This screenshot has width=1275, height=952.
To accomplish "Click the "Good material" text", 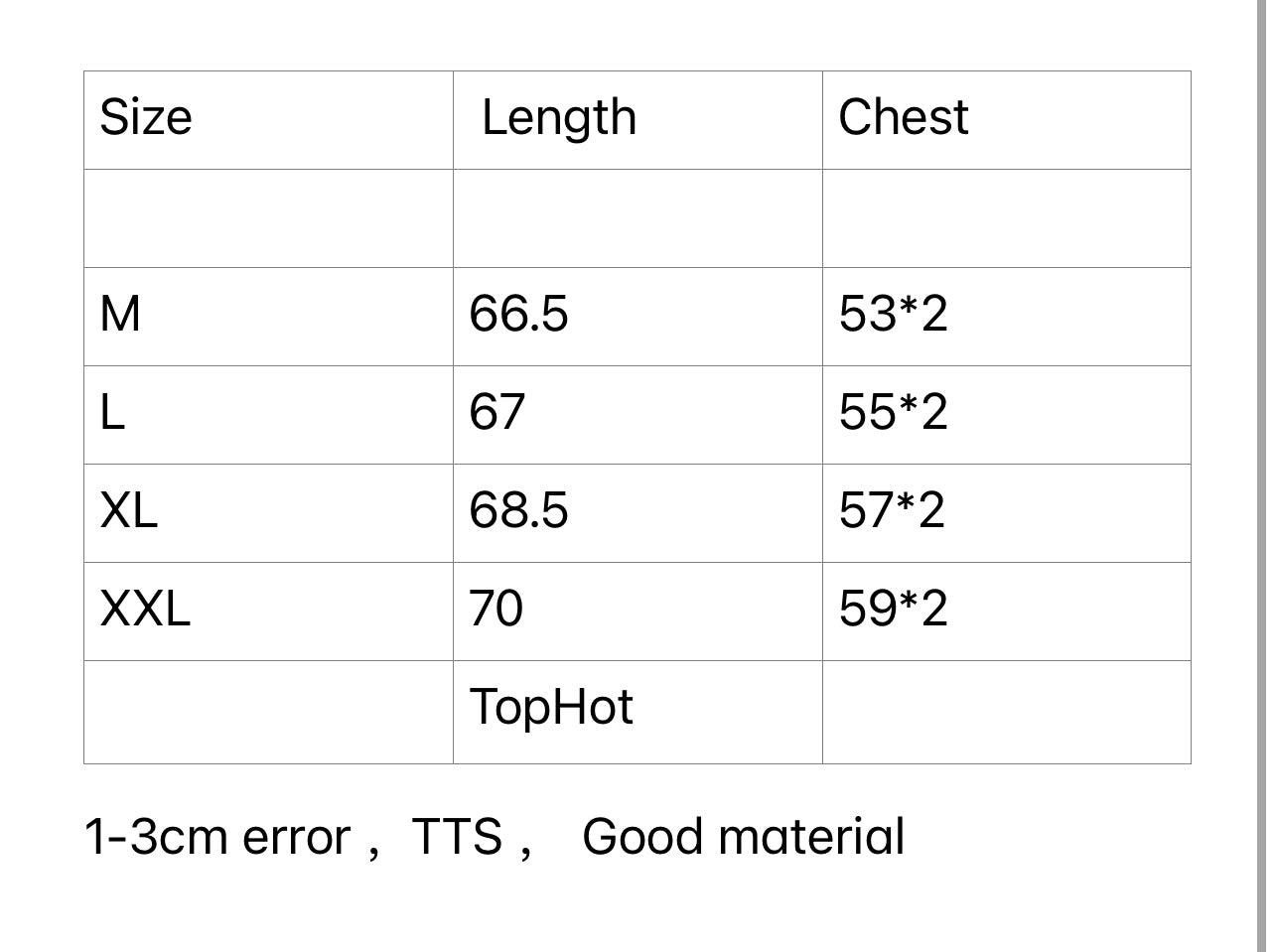I will (743, 837).
